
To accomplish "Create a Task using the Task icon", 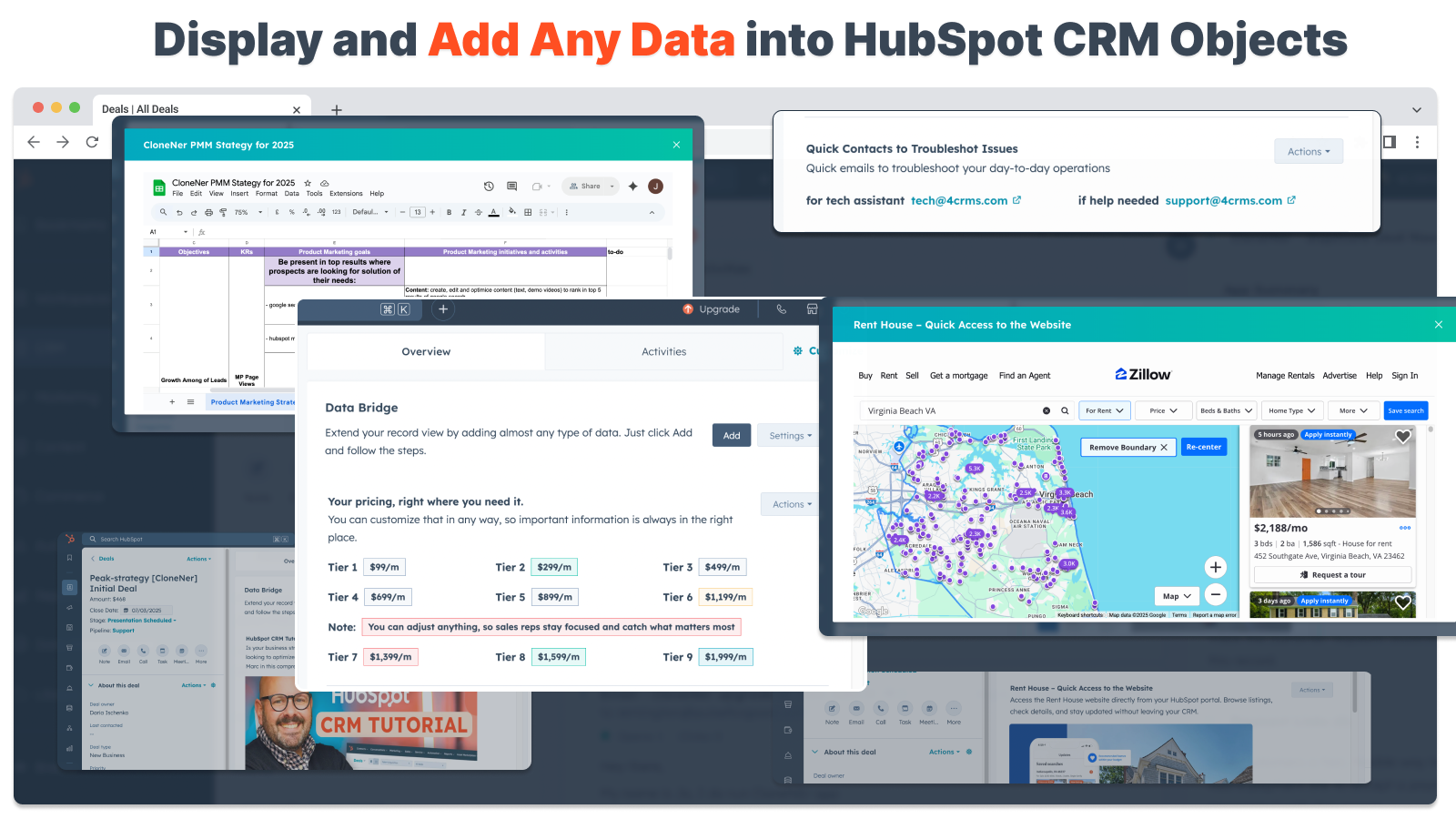I will 163,652.
